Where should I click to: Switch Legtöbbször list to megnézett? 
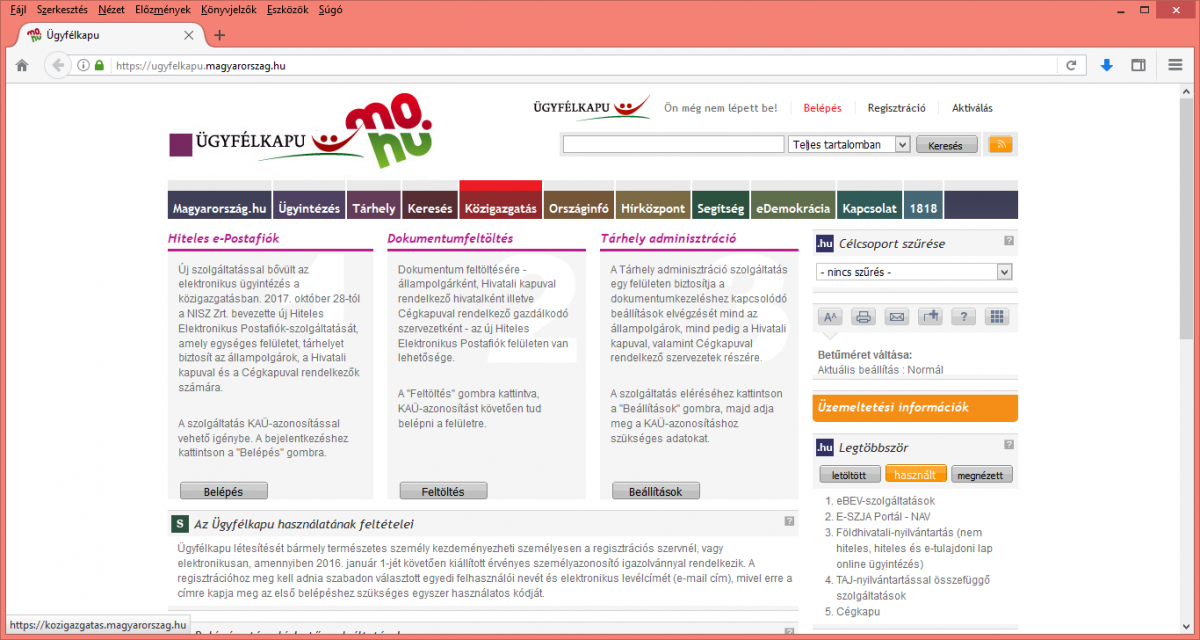pyautogui.click(x=983, y=474)
